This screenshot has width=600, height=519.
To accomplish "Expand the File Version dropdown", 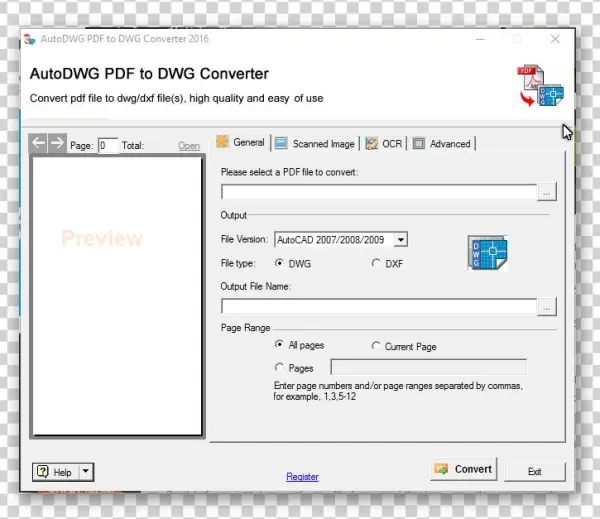I will [x=400, y=240].
